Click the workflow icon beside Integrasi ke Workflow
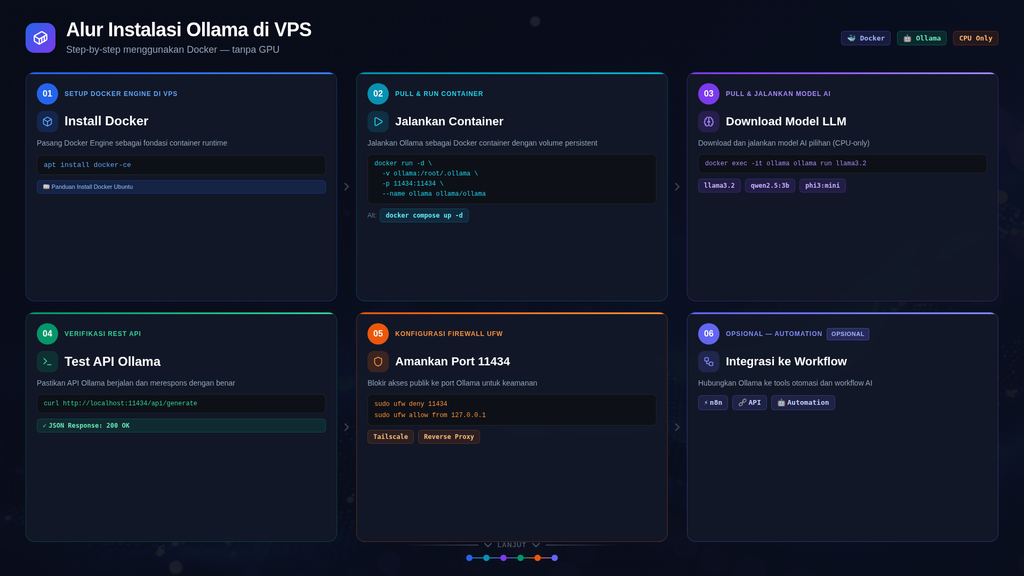1024x576 pixels. point(709,361)
